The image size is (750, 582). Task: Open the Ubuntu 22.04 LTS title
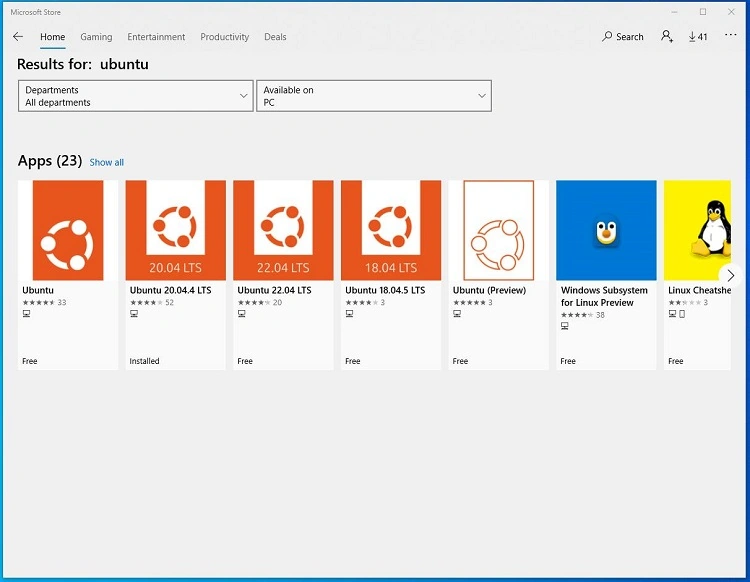click(x=274, y=290)
